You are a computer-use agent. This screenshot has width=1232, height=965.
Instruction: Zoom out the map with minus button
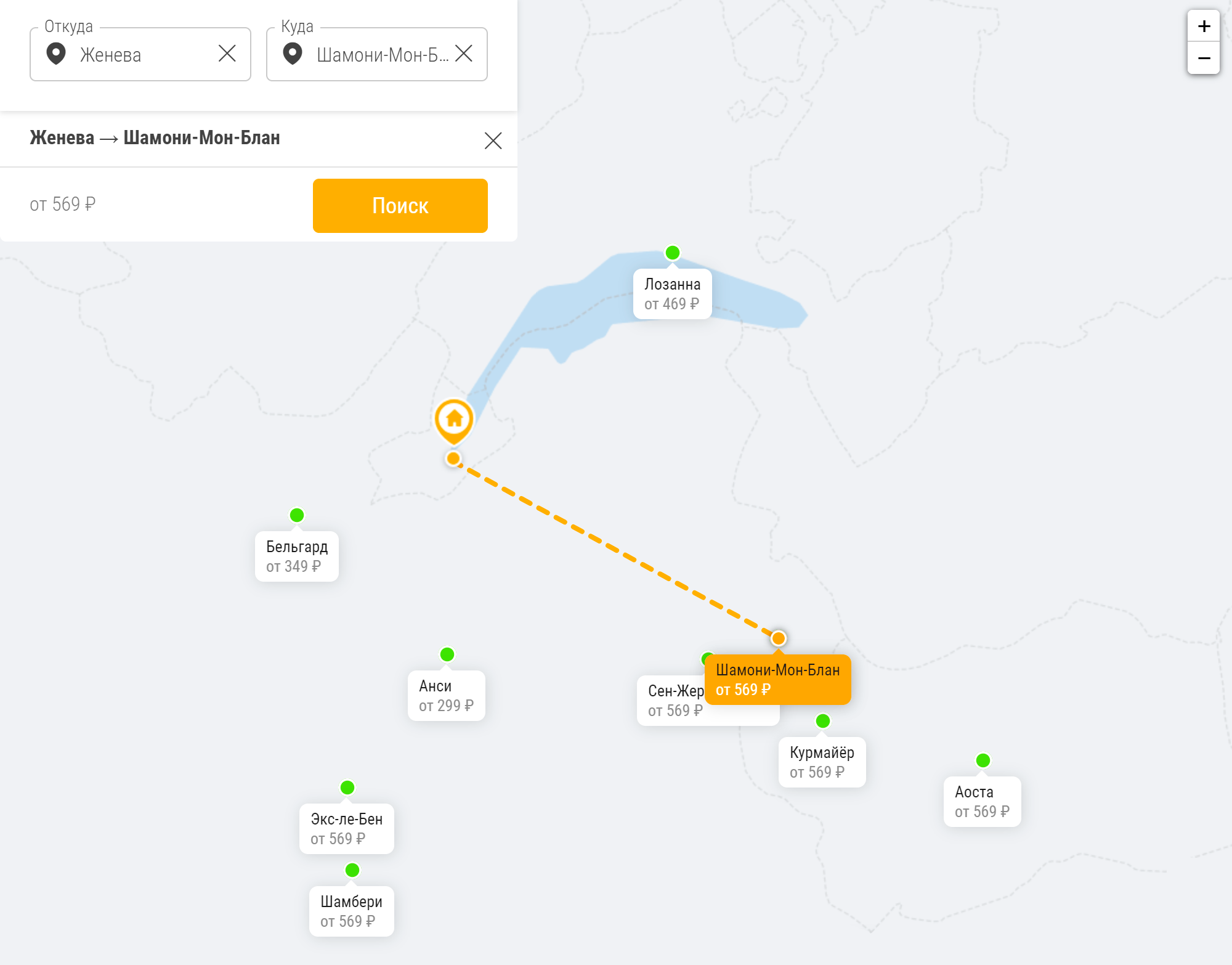1204,58
